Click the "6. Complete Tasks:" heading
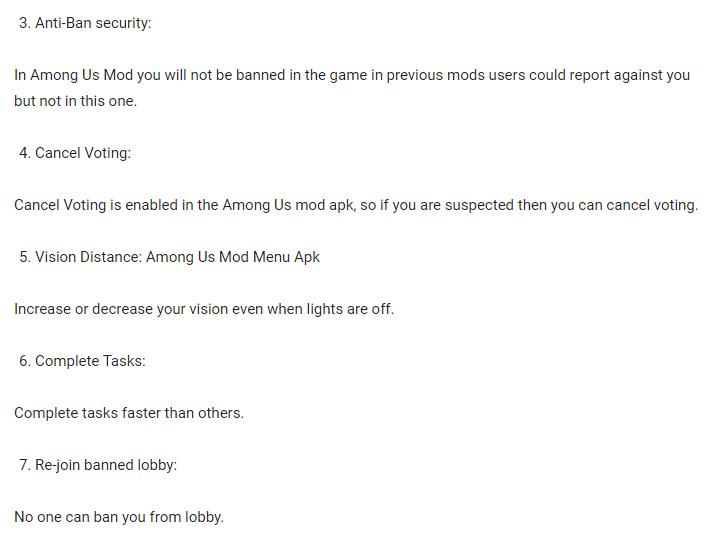 pos(82,361)
